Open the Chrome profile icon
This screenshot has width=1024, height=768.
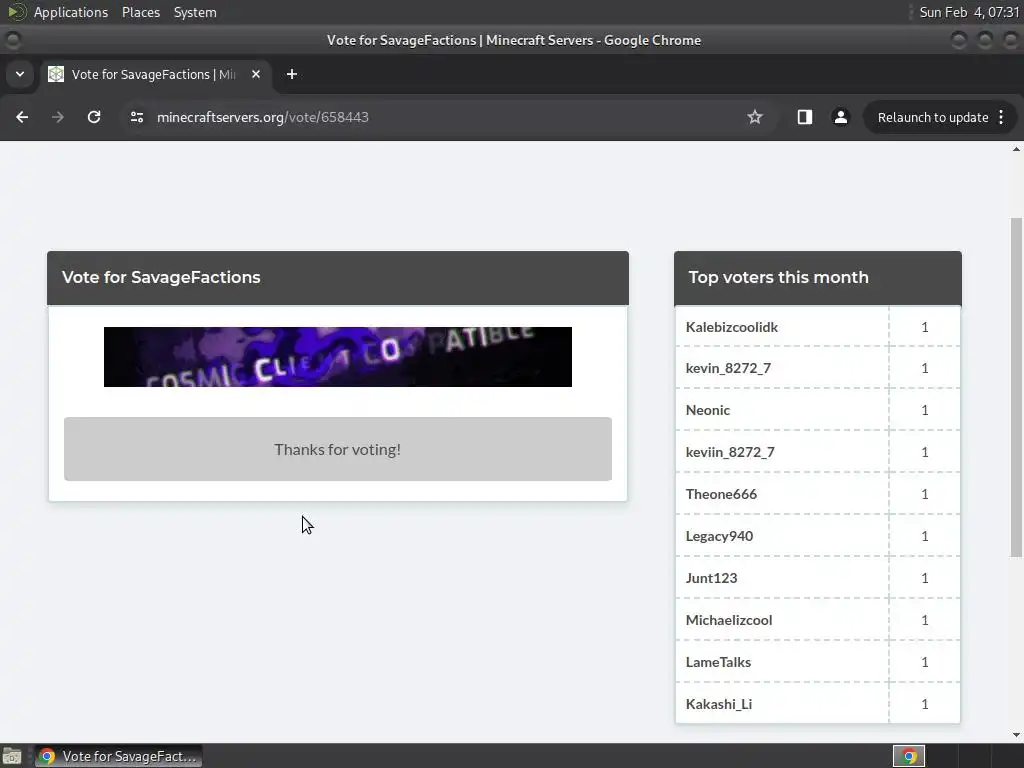tap(840, 117)
